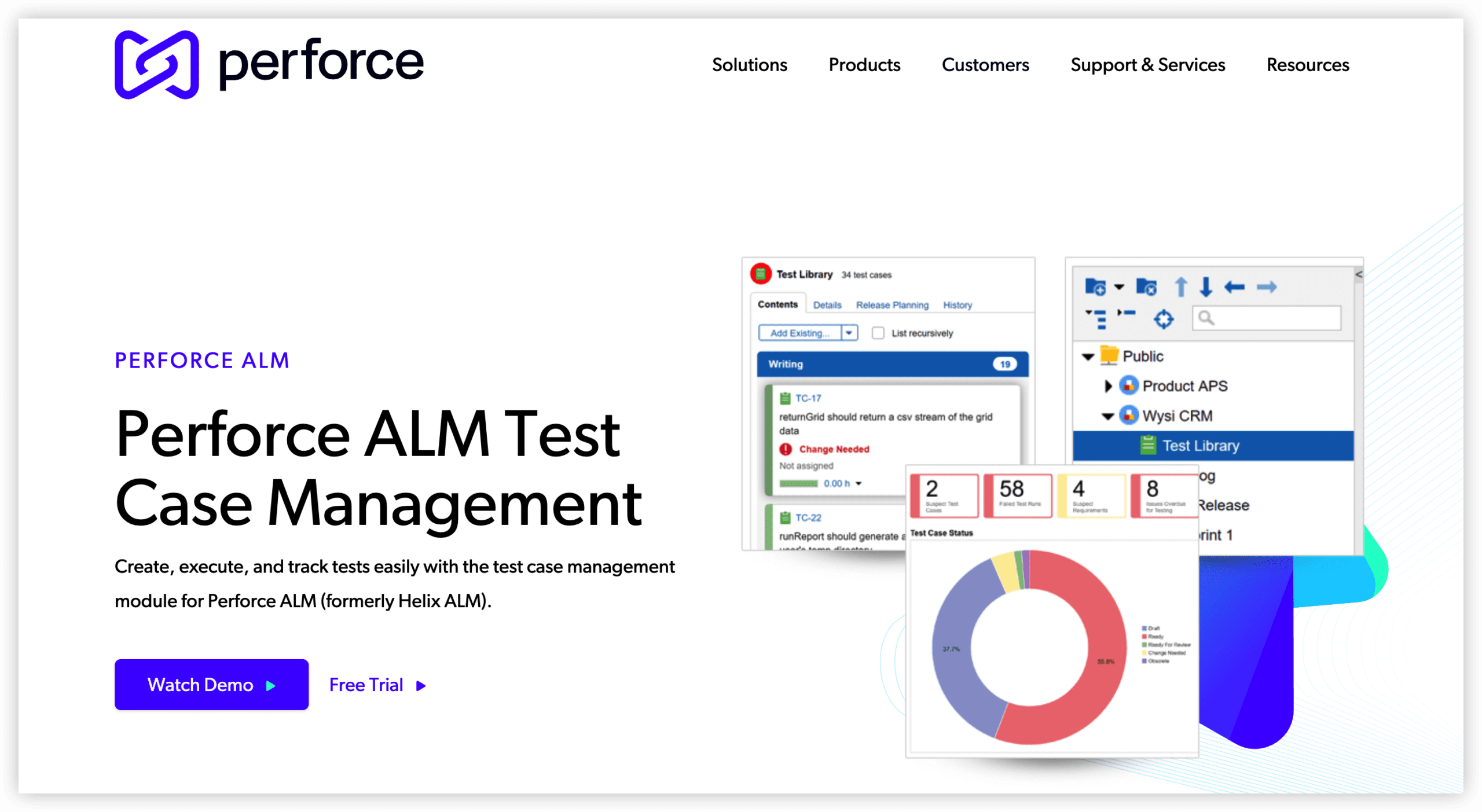Viewport: 1482px width, 812px height.
Task: Click the expand all tree icon
Action: coord(1096,319)
